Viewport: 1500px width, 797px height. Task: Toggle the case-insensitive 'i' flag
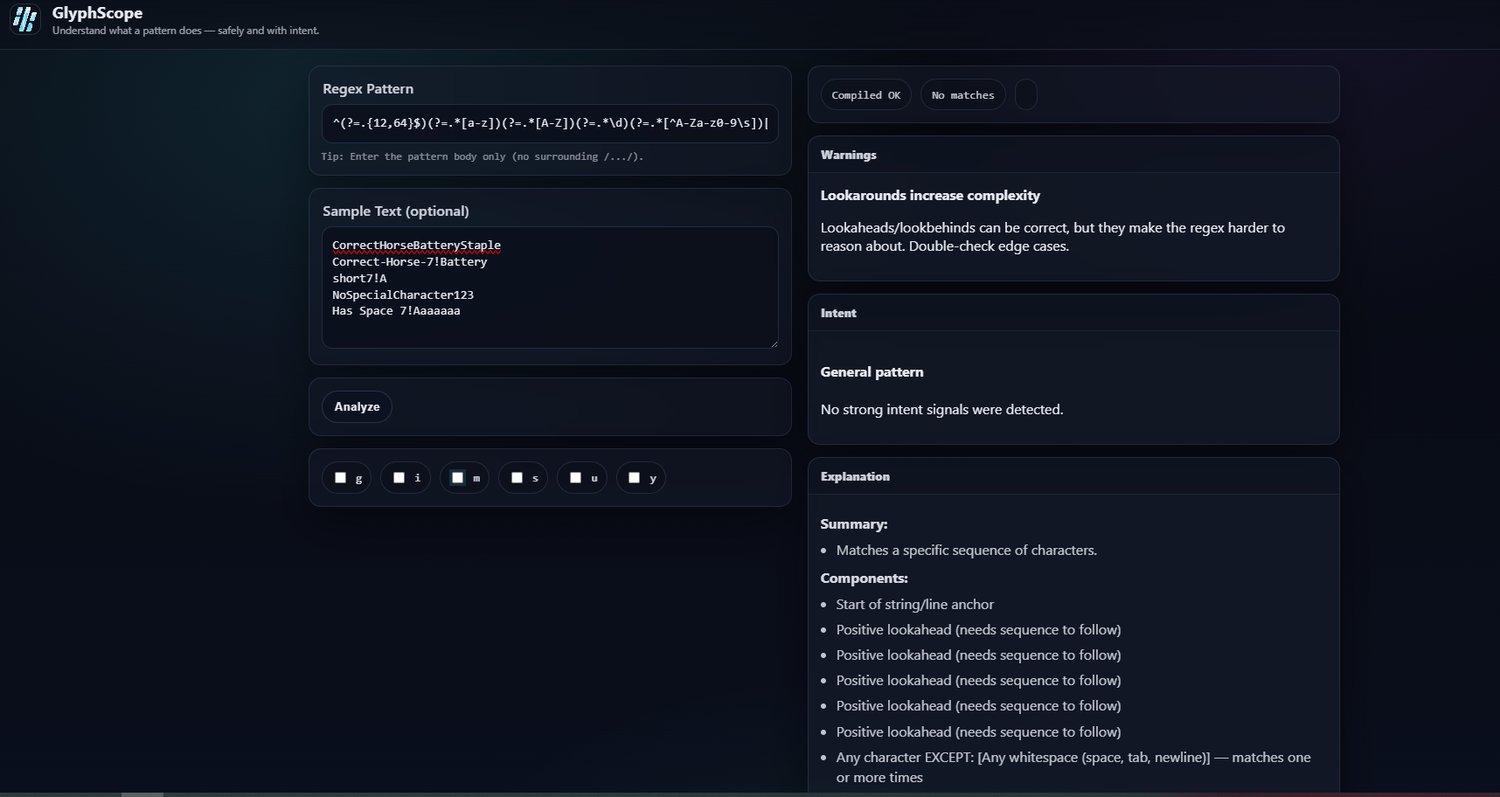point(399,478)
